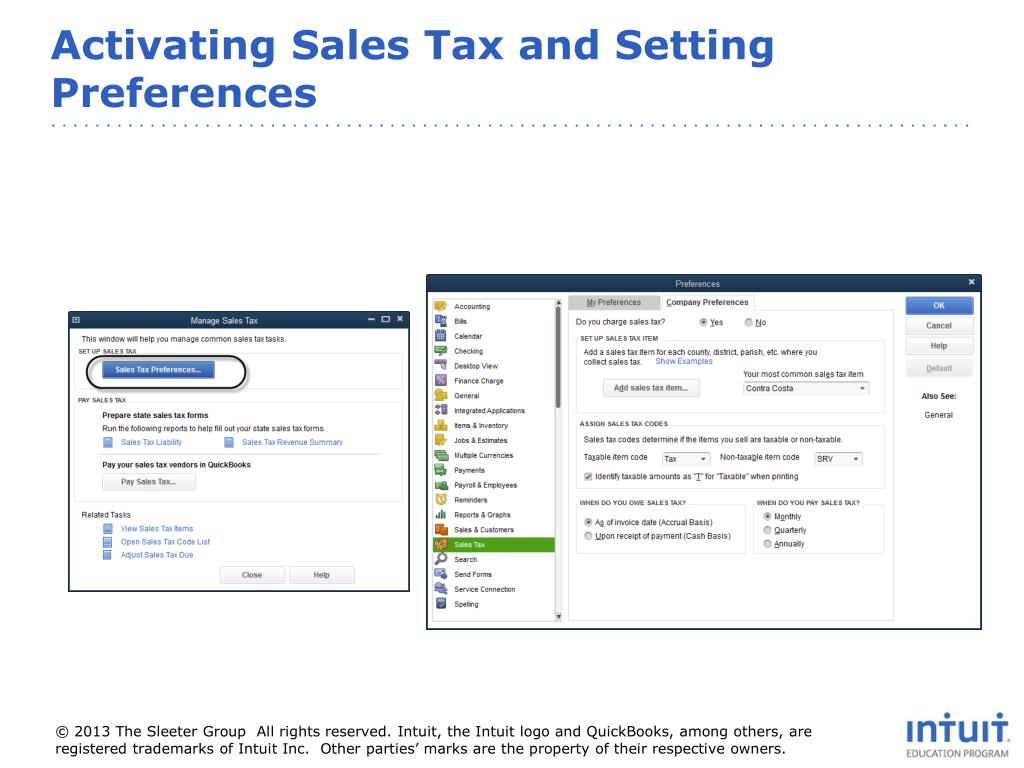
Task: Open the Payroll & Employees icon
Action: click(x=441, y=485)
